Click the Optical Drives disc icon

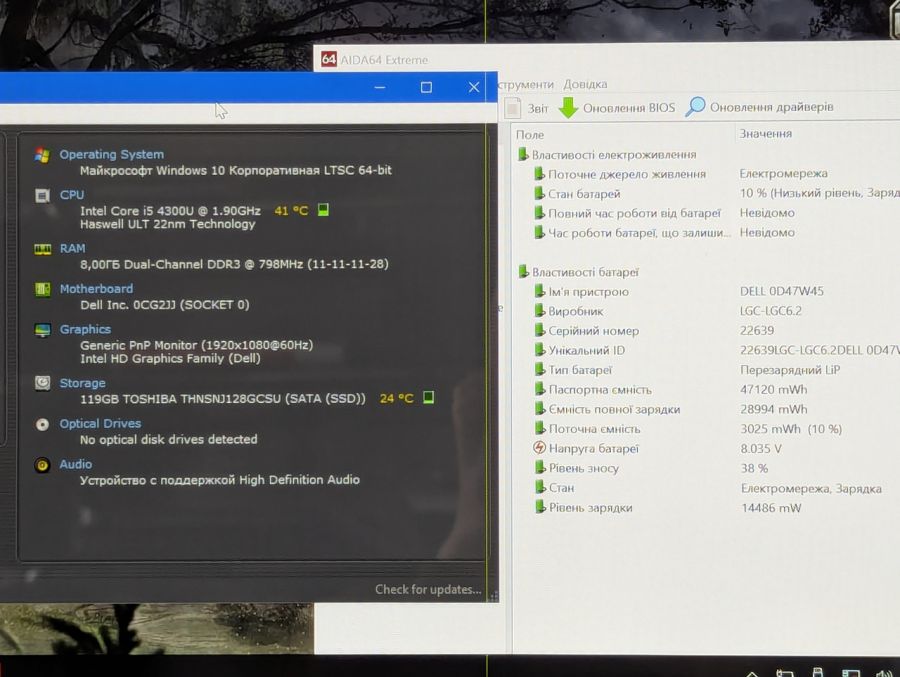pos(42,424)
